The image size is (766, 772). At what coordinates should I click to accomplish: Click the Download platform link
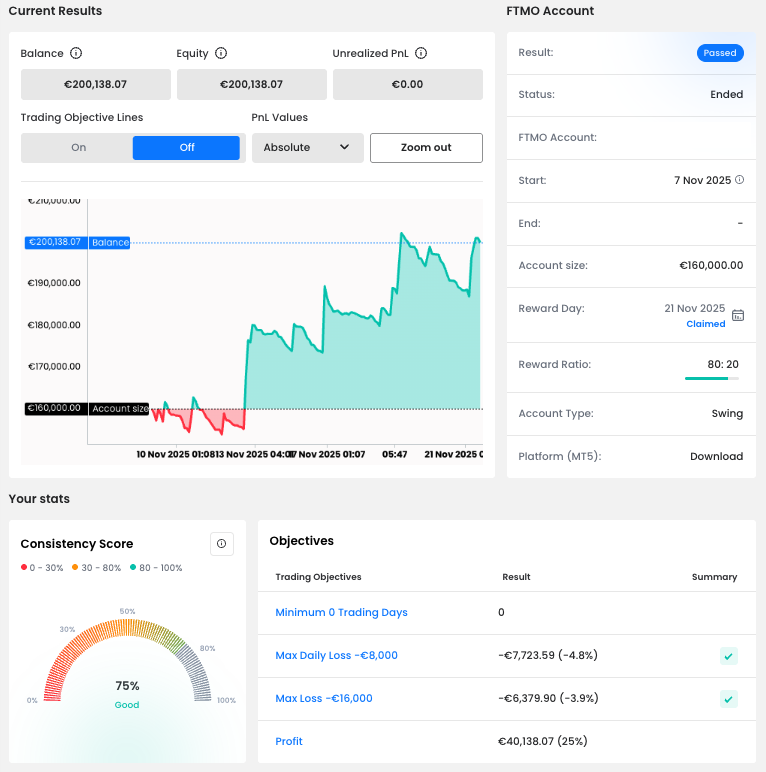(x=716, y=456)
